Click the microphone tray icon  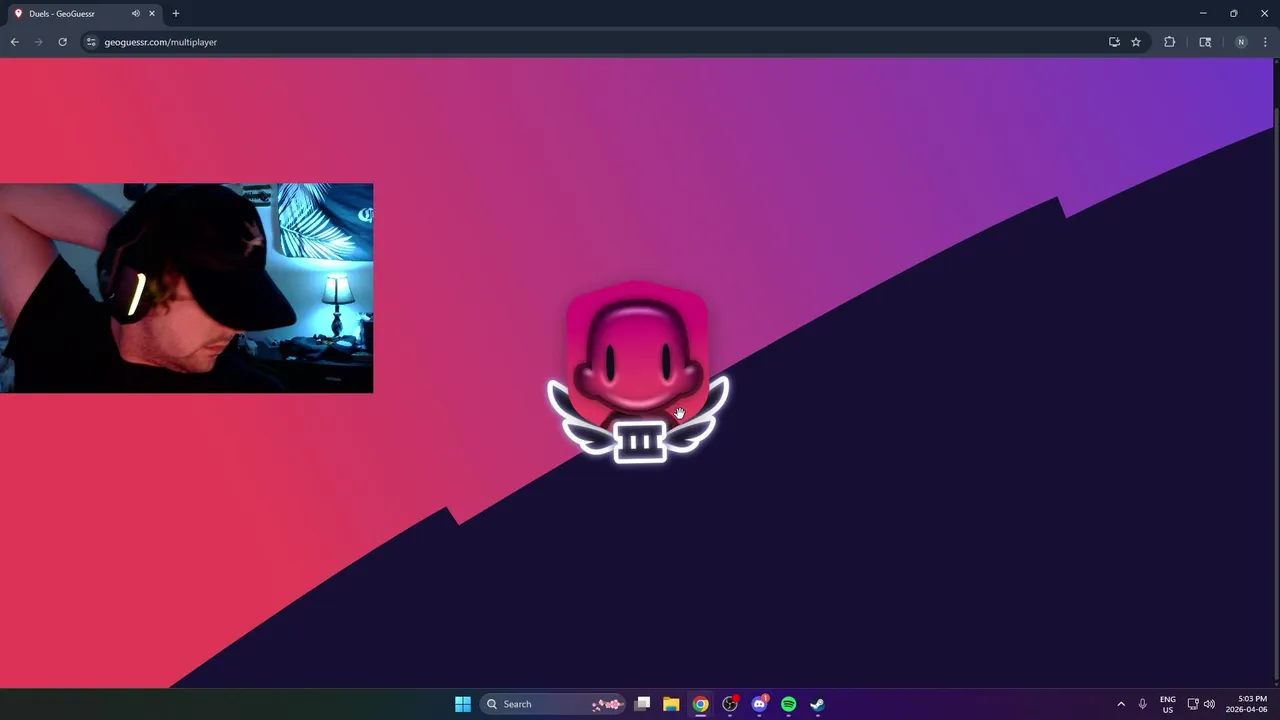(1142, 704)
